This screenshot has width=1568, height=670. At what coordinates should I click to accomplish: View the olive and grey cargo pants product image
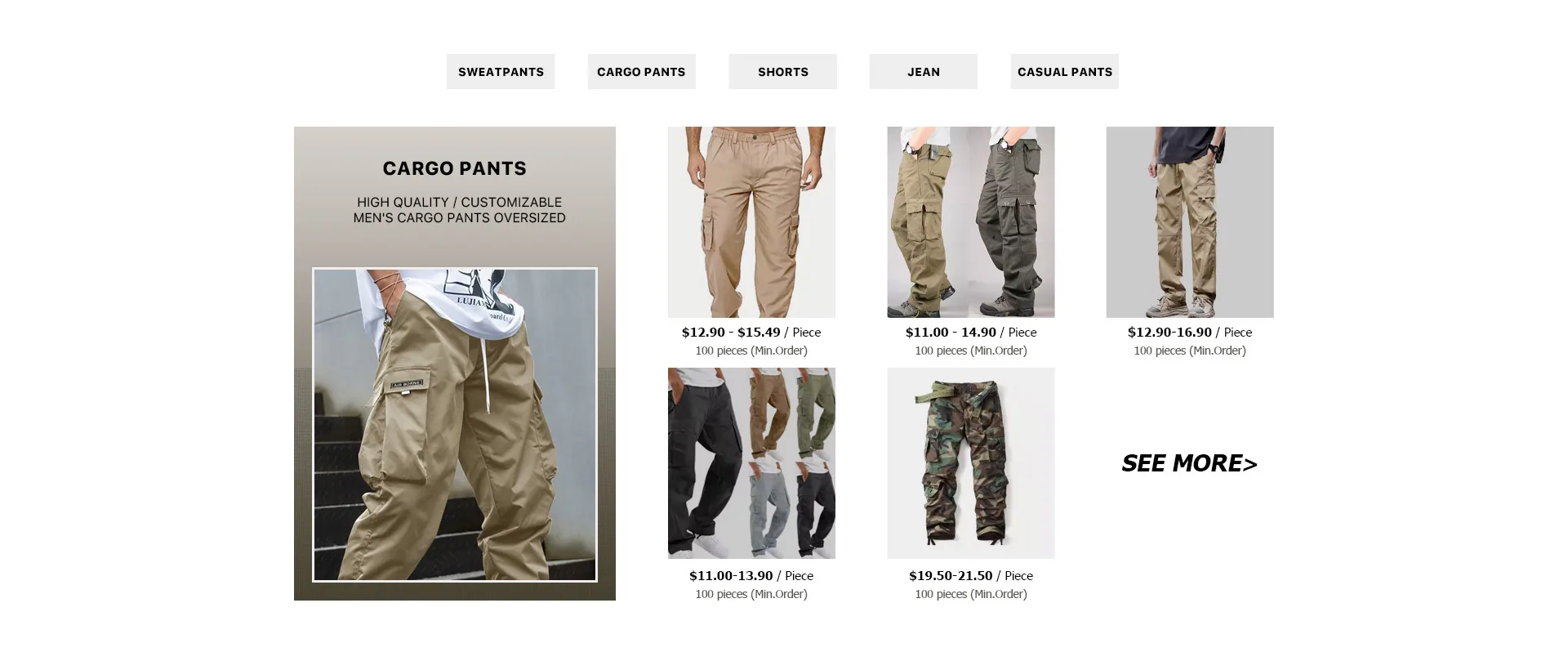coord(971,222)
